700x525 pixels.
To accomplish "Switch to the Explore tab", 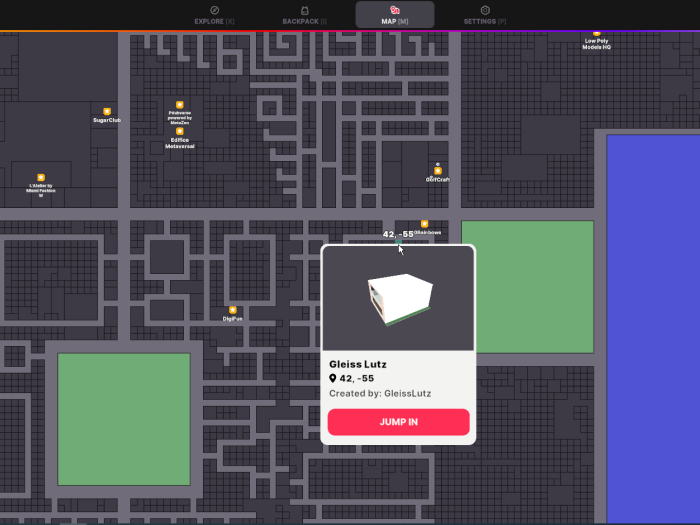I will (214, 15).
